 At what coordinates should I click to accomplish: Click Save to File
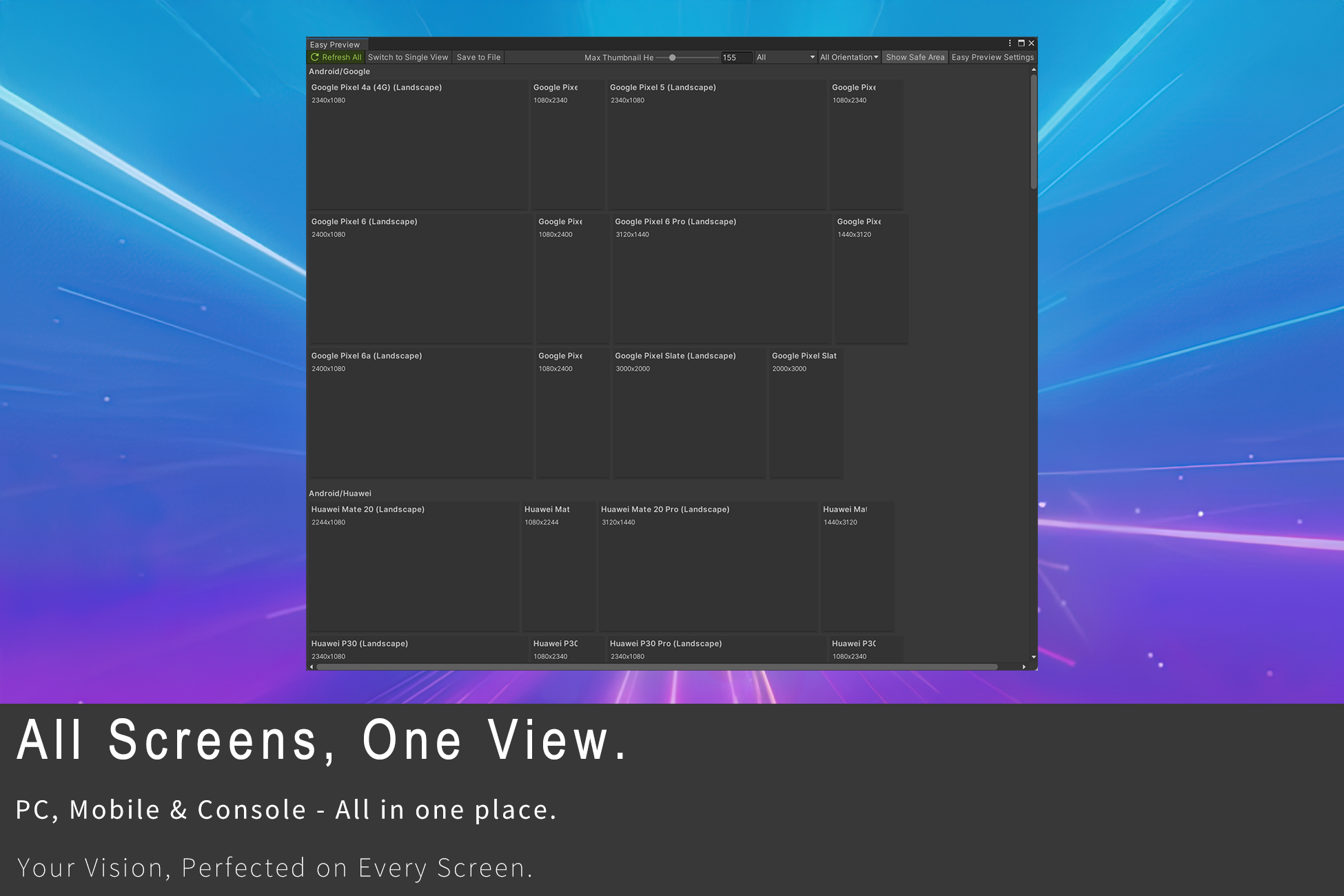point(478,57)
